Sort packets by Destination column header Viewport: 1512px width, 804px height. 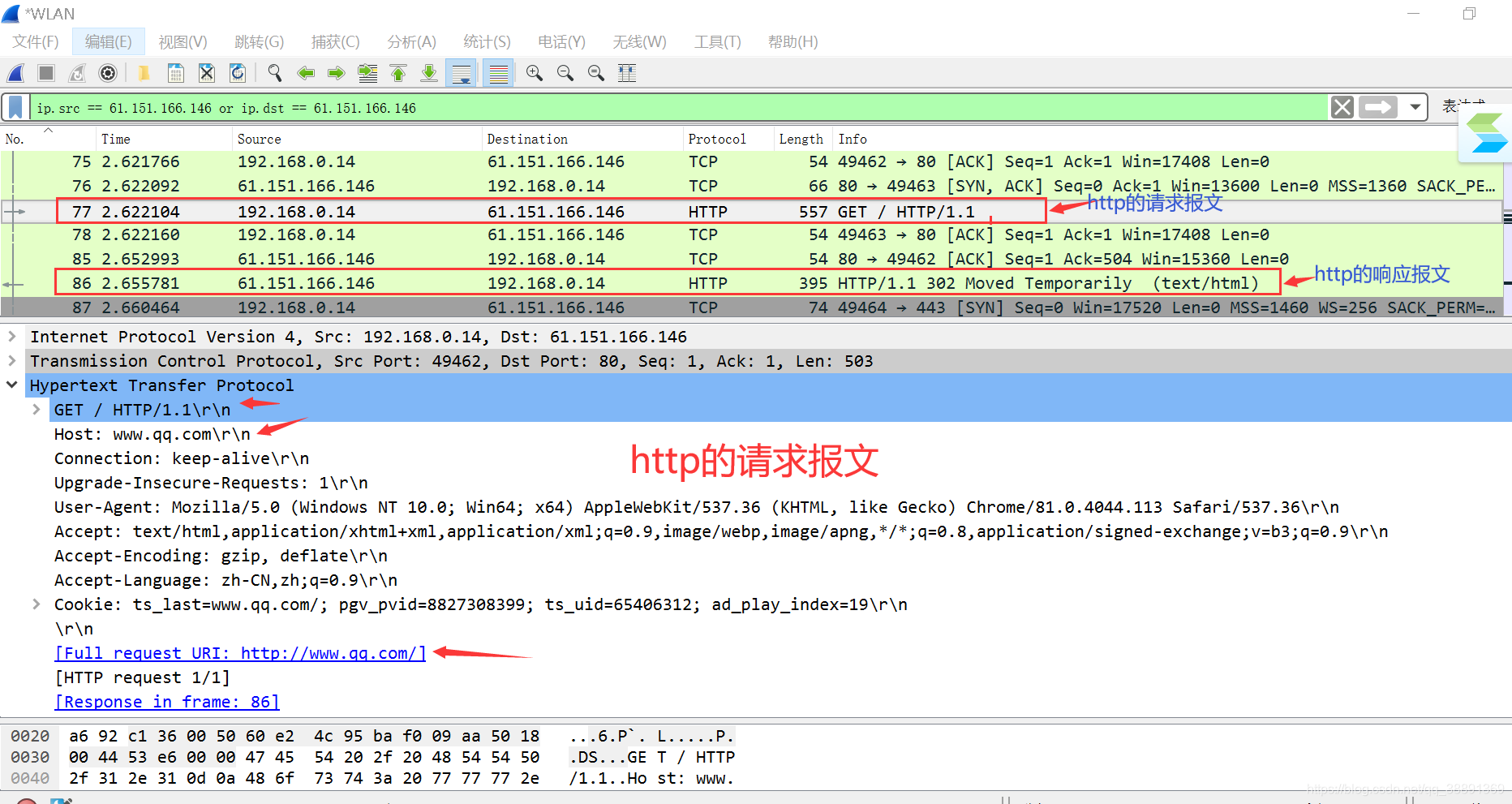pos(582,139)
